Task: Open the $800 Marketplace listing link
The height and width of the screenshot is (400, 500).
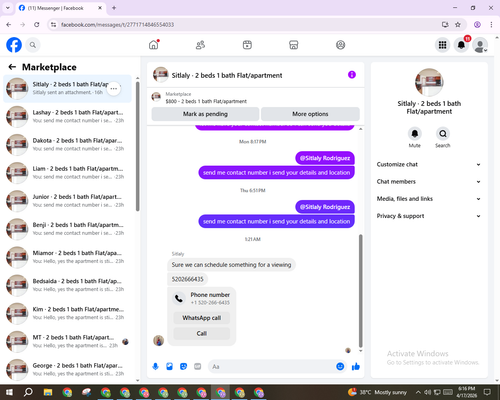Action: [206, 101]
